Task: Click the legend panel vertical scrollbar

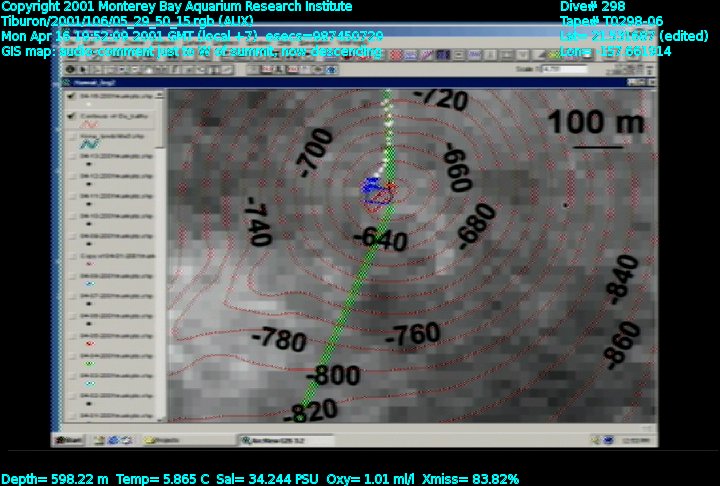Action: 163,250
